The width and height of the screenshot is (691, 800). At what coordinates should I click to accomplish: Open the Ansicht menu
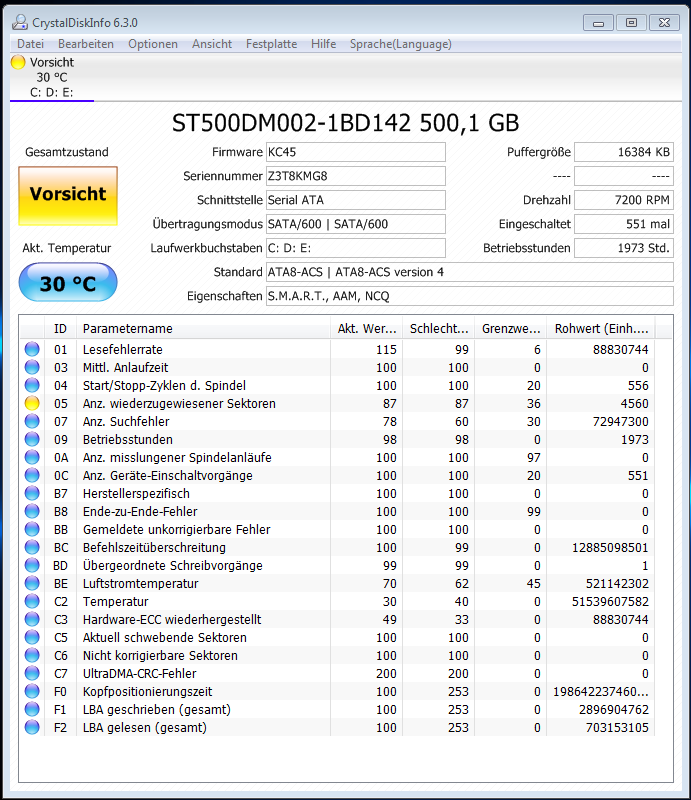click(212, 44)
